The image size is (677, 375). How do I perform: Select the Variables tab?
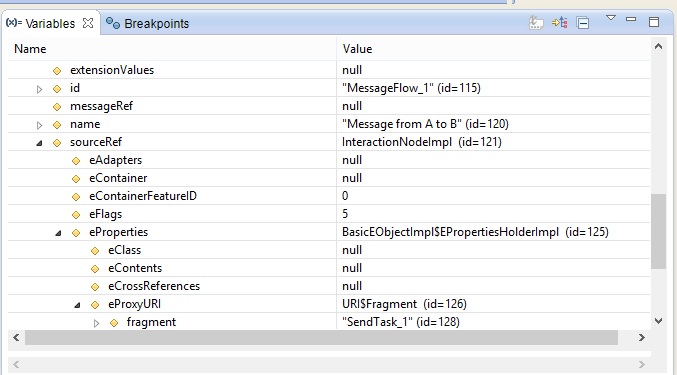pyautogui.click(x=50, y=23)
